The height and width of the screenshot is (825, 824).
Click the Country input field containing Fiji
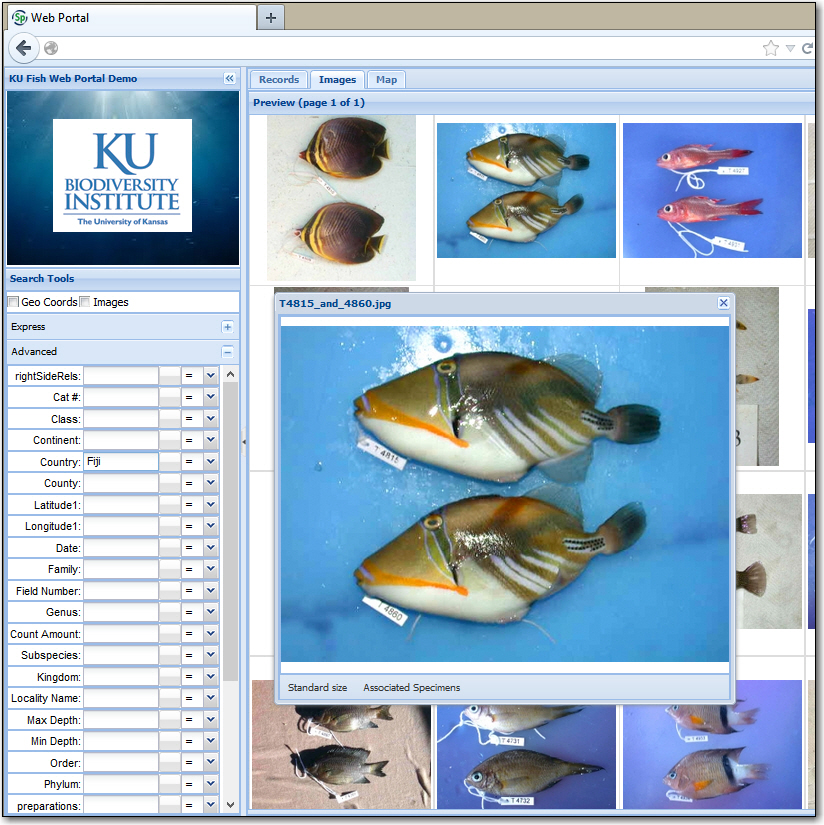pos(121,461)
